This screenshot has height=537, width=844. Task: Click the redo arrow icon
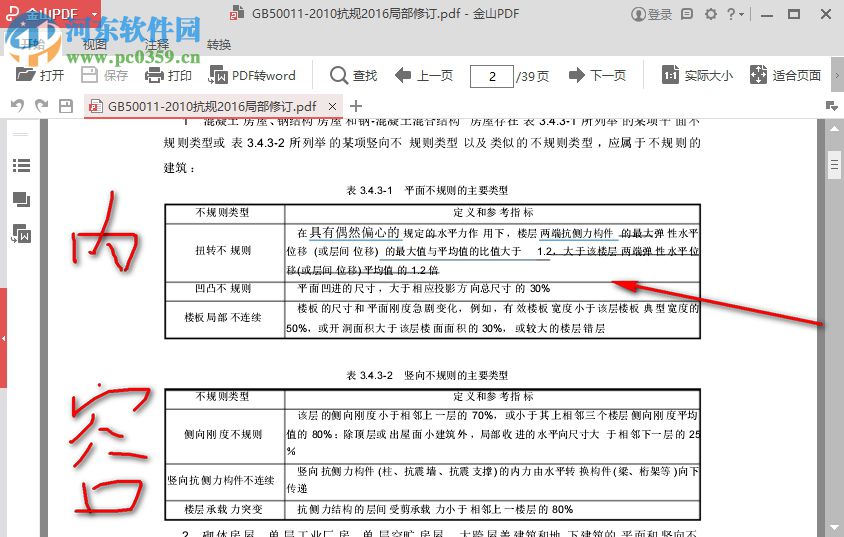(x=41, y=106)
